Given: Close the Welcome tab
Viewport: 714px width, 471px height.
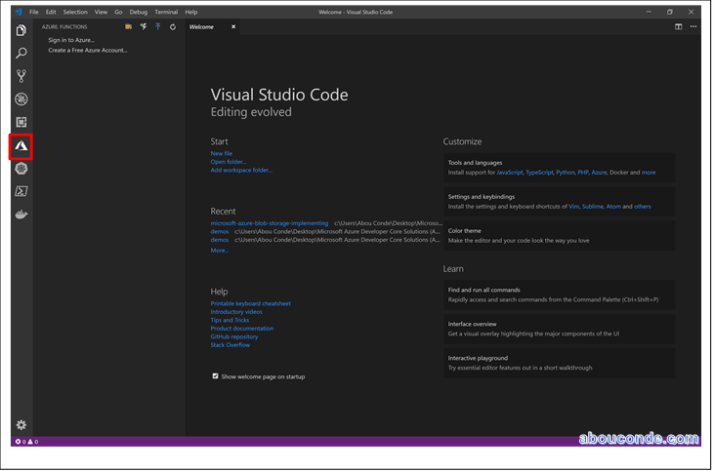Looking at the screenshot, I should [x=234, y=27].
